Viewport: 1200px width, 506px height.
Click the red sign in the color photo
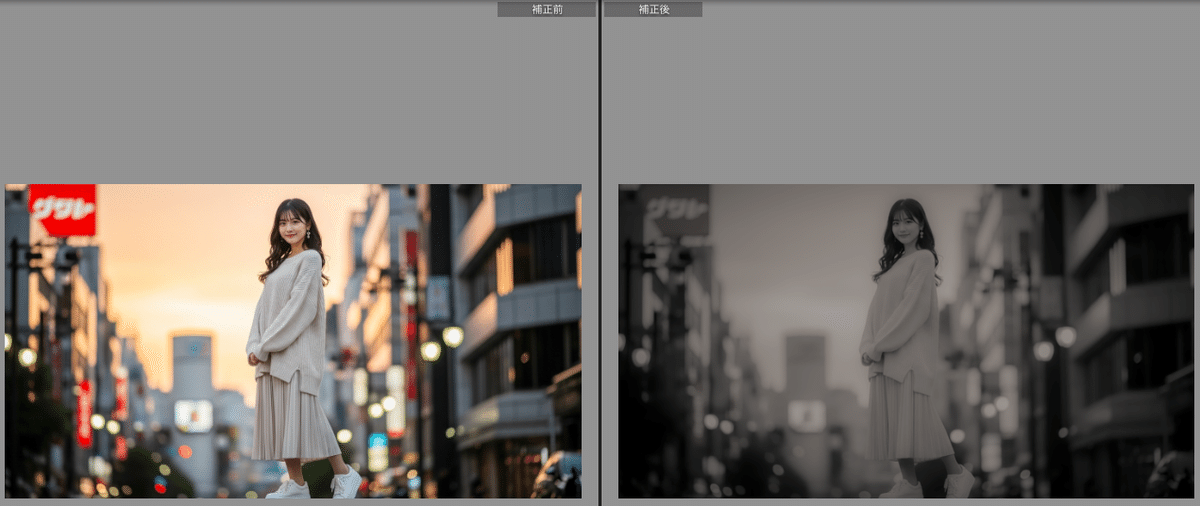[x=62, y=209]
